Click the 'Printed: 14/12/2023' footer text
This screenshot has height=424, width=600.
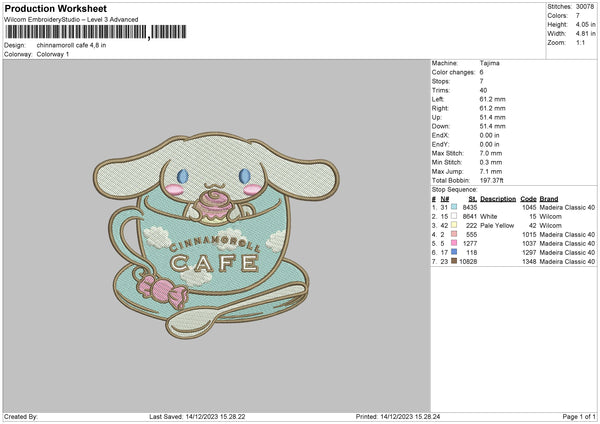pyautogui.click(x=398, y=416)
